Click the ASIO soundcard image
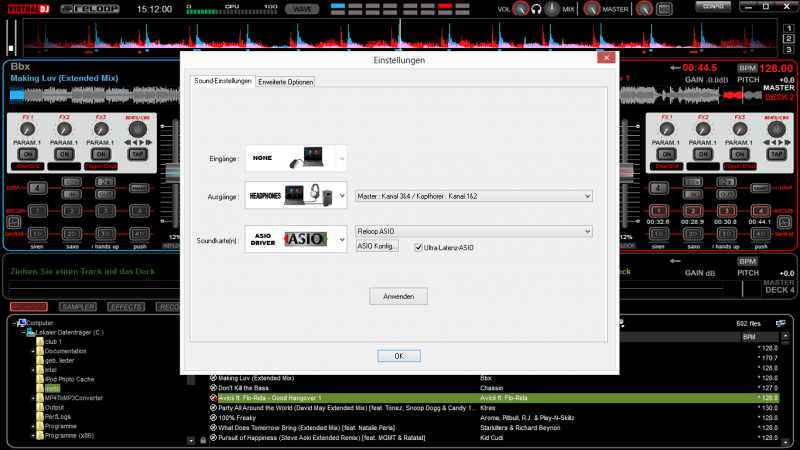Viewport: 800px width, 450px height. (x=305, y=239)
